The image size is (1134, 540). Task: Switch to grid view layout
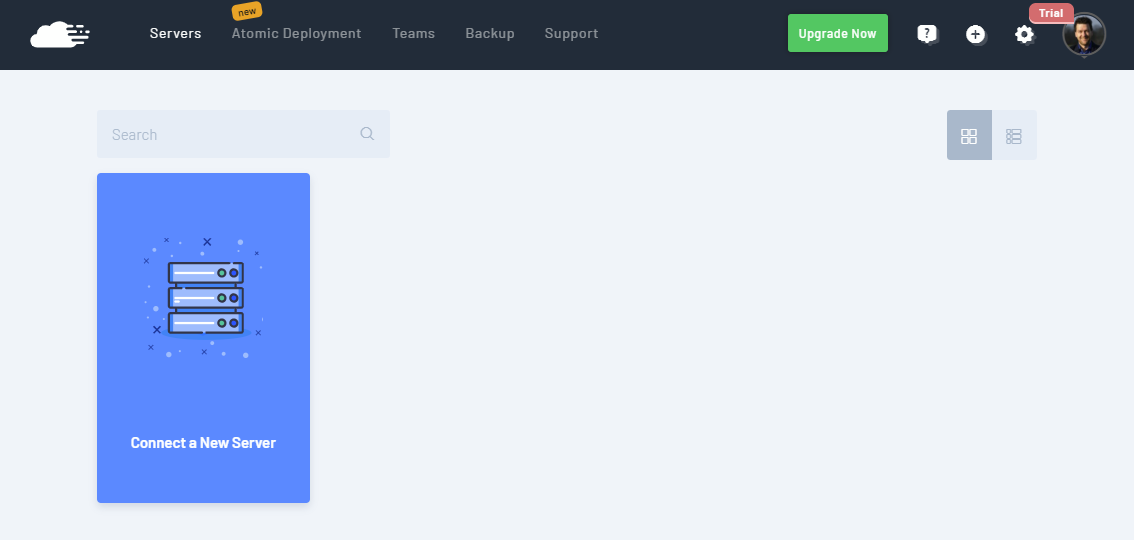[x=969, y=135]
